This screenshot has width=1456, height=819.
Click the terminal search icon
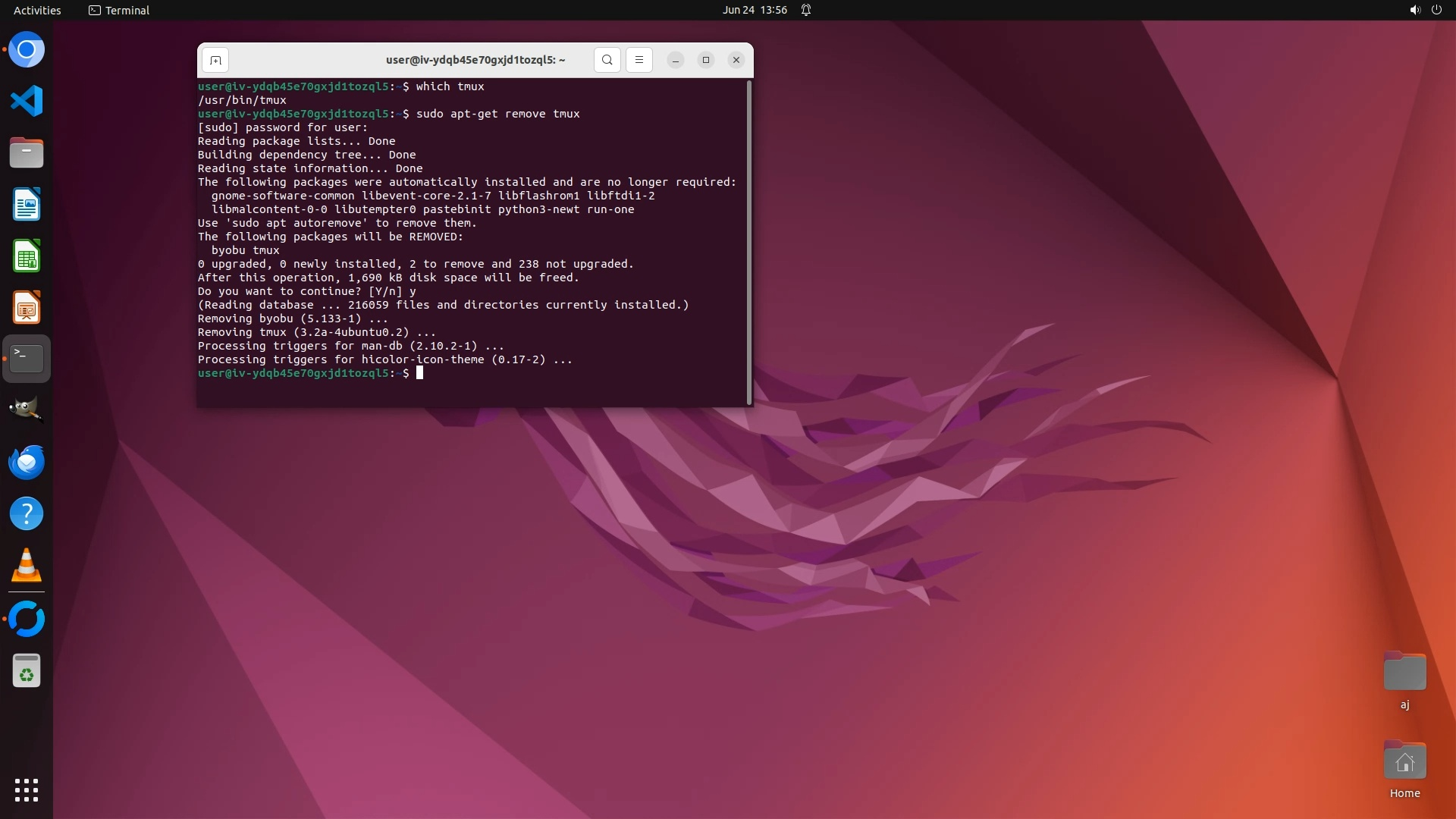607,60
